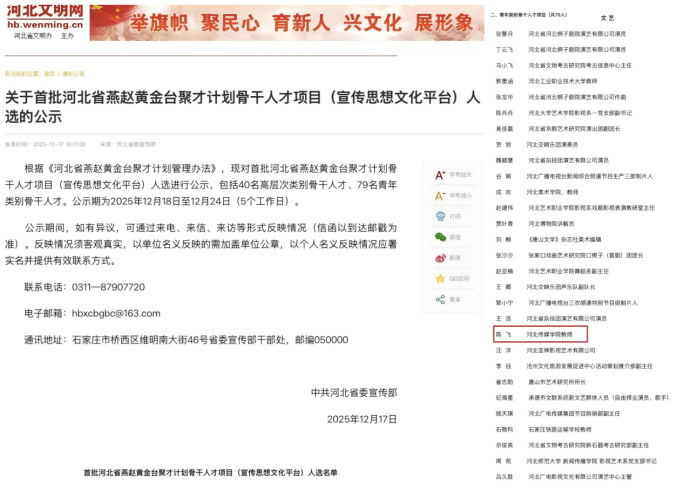Click the print (打印) icon

pos(439,216)
